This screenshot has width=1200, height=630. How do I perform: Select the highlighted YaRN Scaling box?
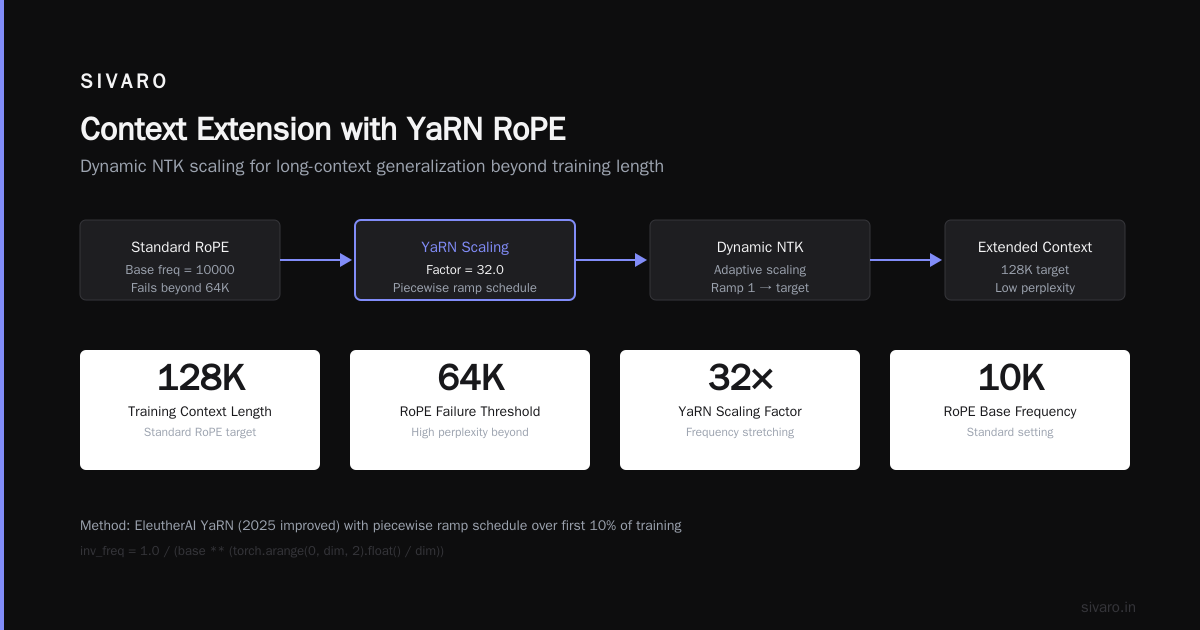pos(465,260)
